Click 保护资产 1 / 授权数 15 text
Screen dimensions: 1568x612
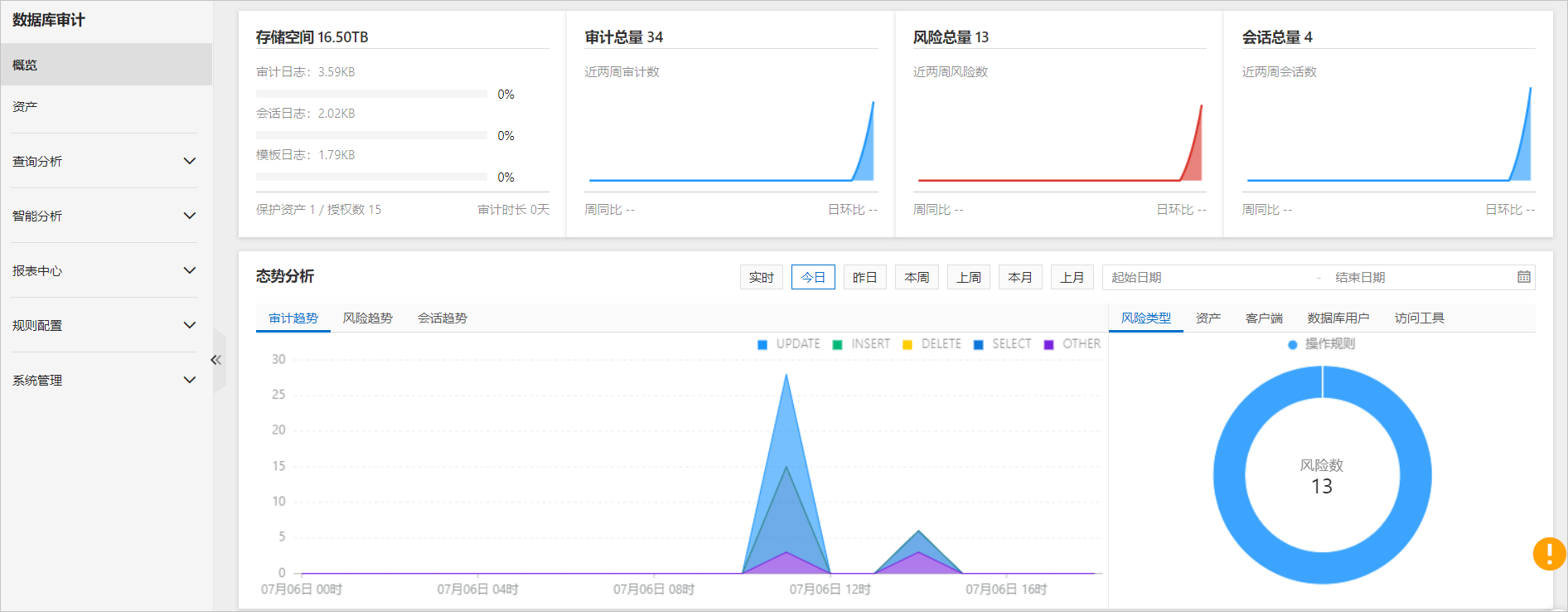(319, 210)
